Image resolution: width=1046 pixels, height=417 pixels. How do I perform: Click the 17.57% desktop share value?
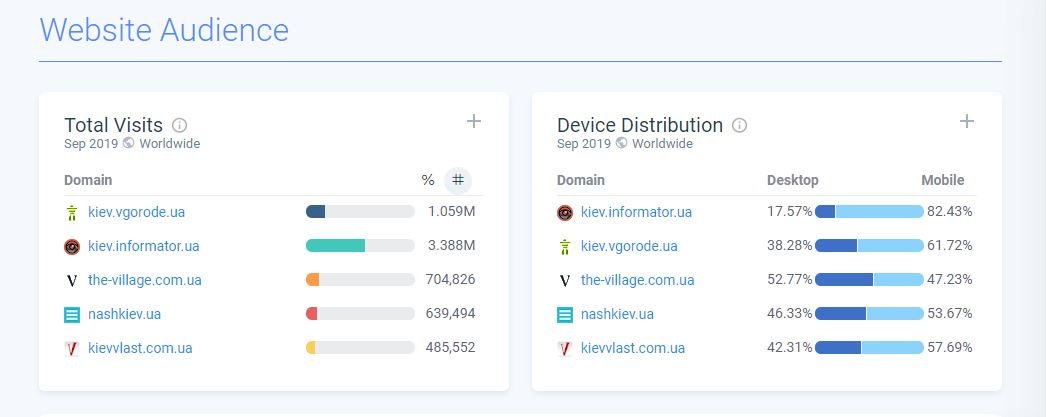pyautogui.click(x=790, y=212)
